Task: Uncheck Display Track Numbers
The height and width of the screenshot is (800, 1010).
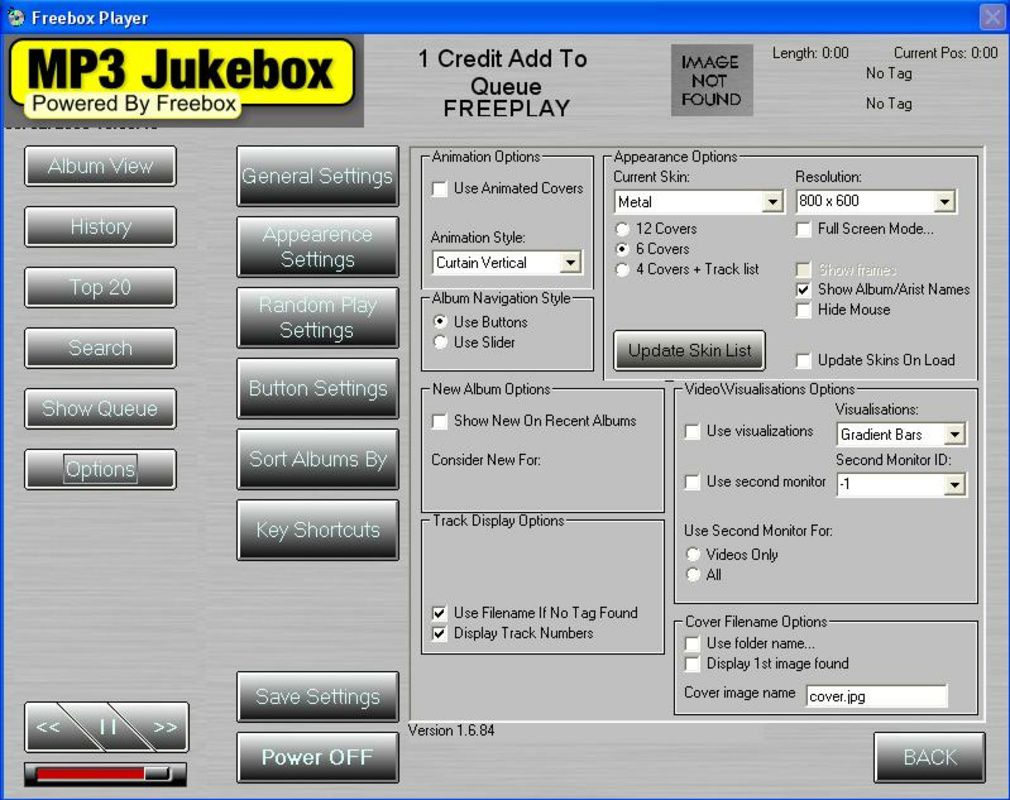Action: click(x=439, y=633)
